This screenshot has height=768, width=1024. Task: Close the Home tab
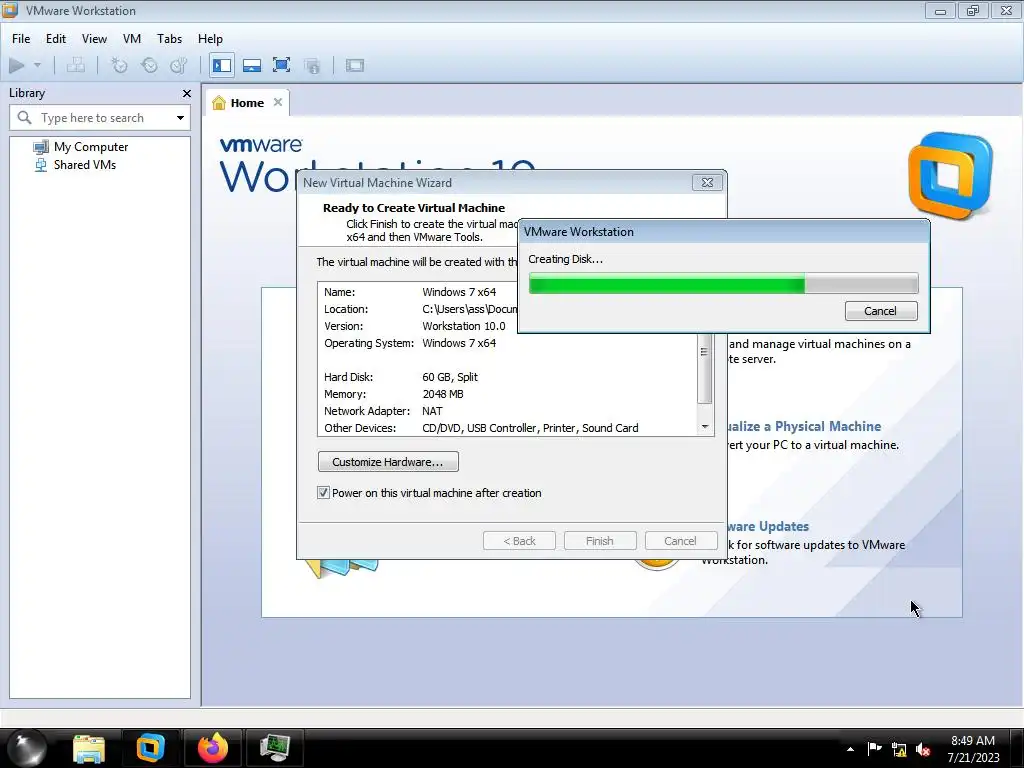(x=278, y=103)
